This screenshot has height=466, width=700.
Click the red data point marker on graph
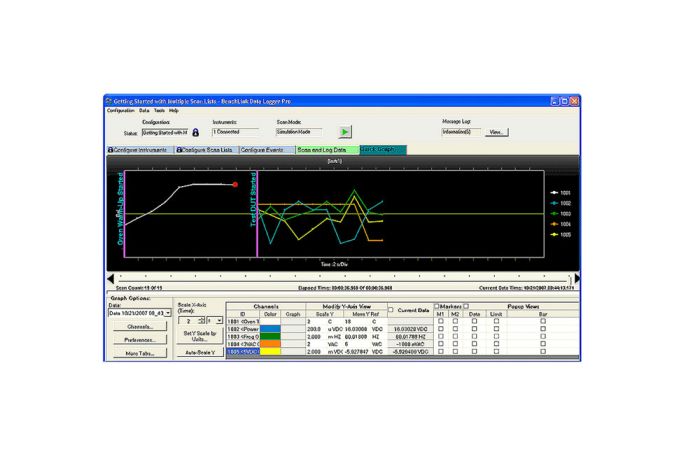235,184
